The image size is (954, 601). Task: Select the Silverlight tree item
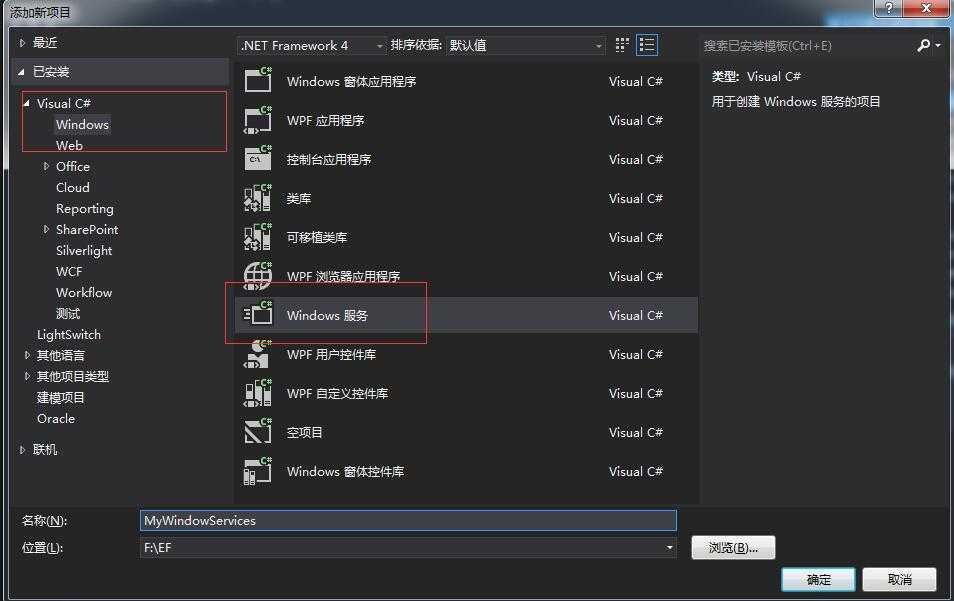[84, 251]
